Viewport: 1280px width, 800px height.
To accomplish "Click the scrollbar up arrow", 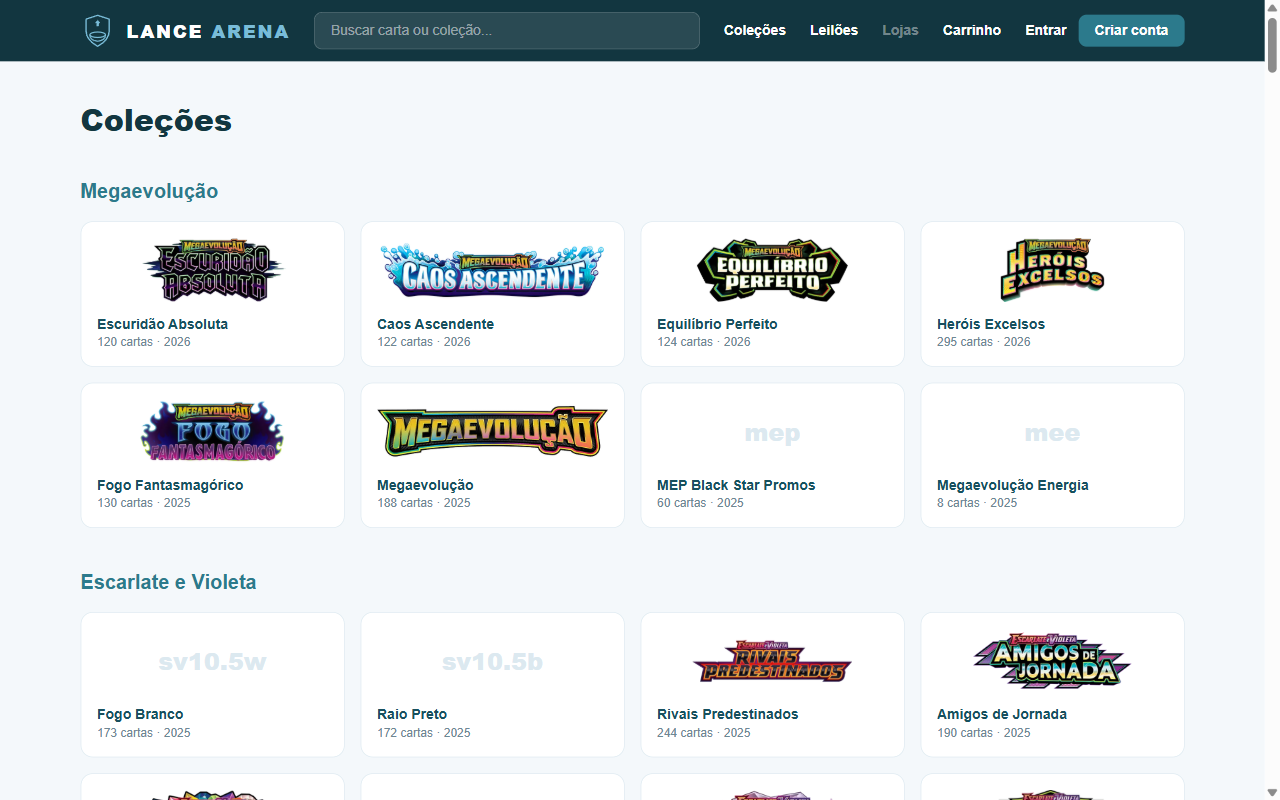I will 1272,7.
